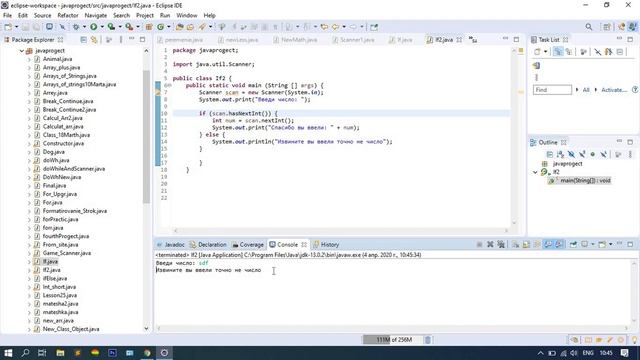Toggle Show Console on Standard Error

click(559, 244)
